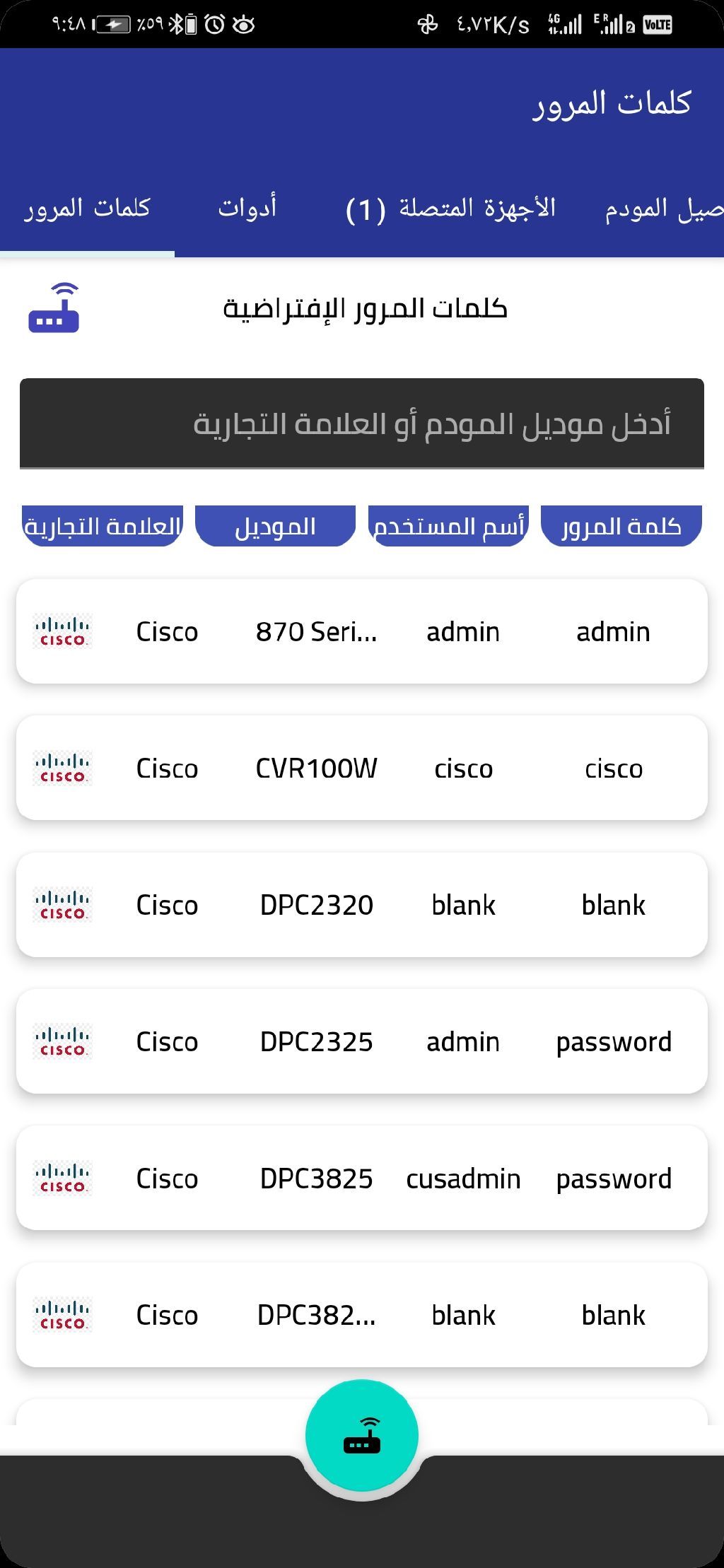Select the cusadmin username in DPC3825 row
This screenshot has height=1568, width=724.
[463, 1178]
